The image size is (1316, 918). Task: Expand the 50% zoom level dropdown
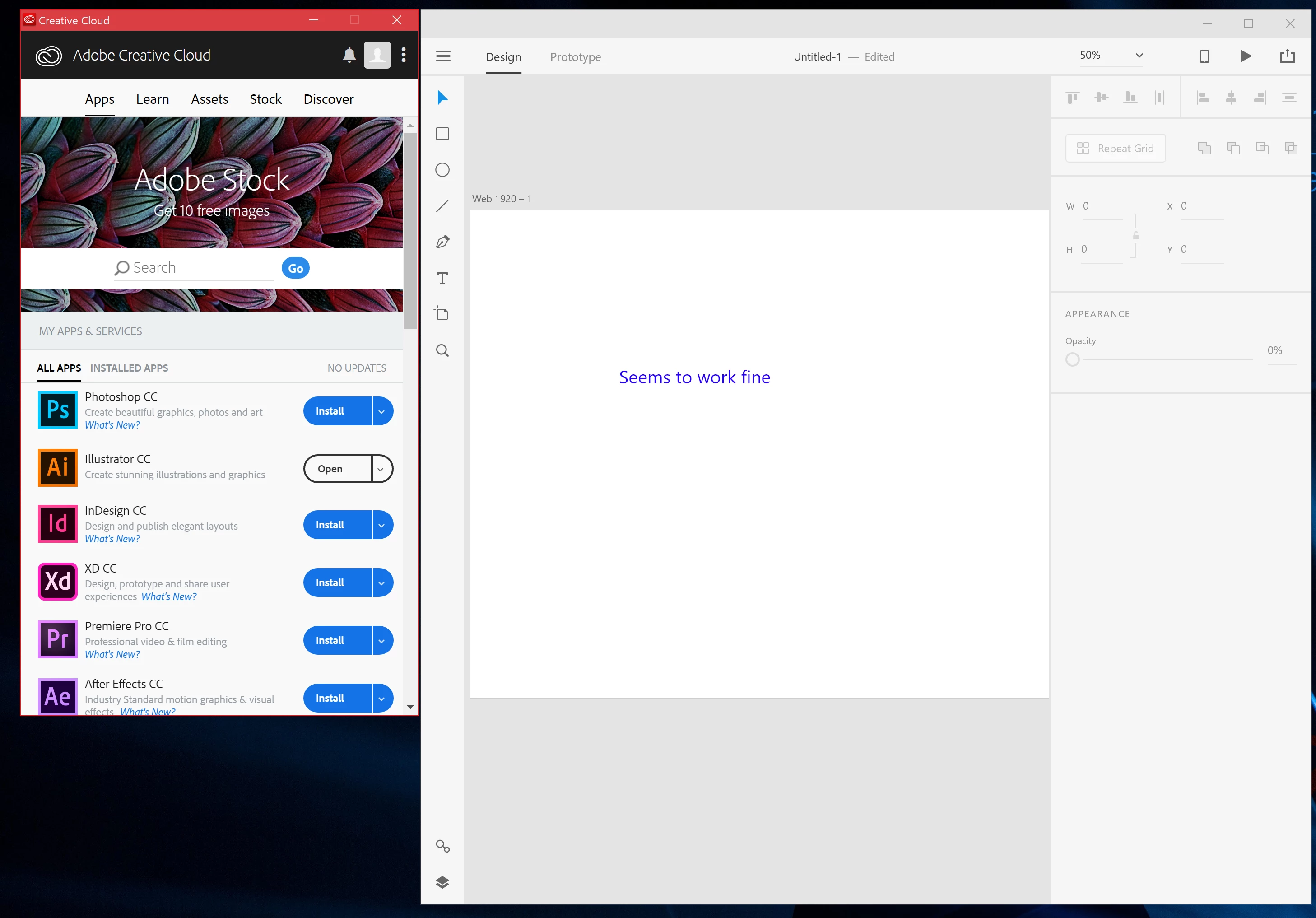click(1139, 56)
